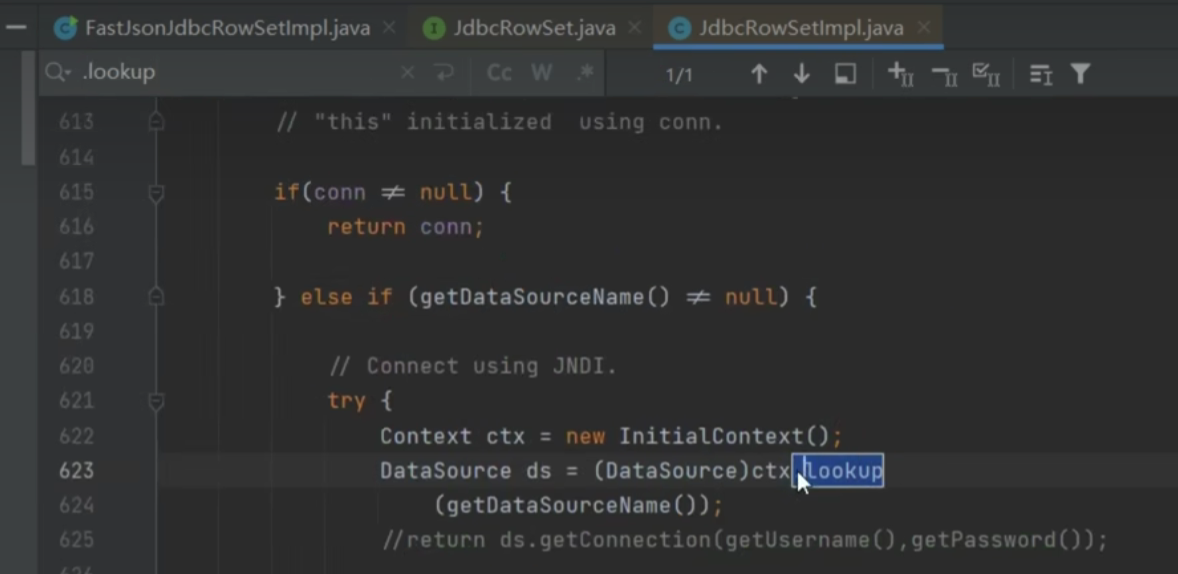Go to previous search occurrence arrow
The width and height of the screenshot is (1178, 574).
tap(758, 74)
